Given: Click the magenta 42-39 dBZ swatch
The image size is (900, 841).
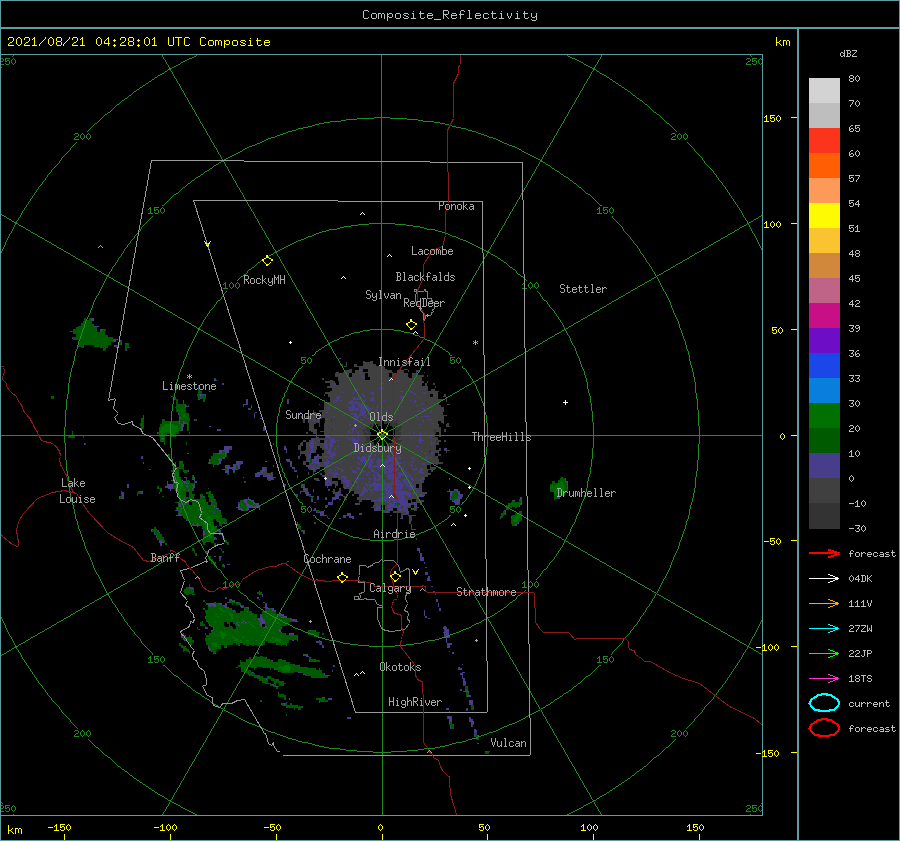Looking at the screenshot, I should pos(824,316).
